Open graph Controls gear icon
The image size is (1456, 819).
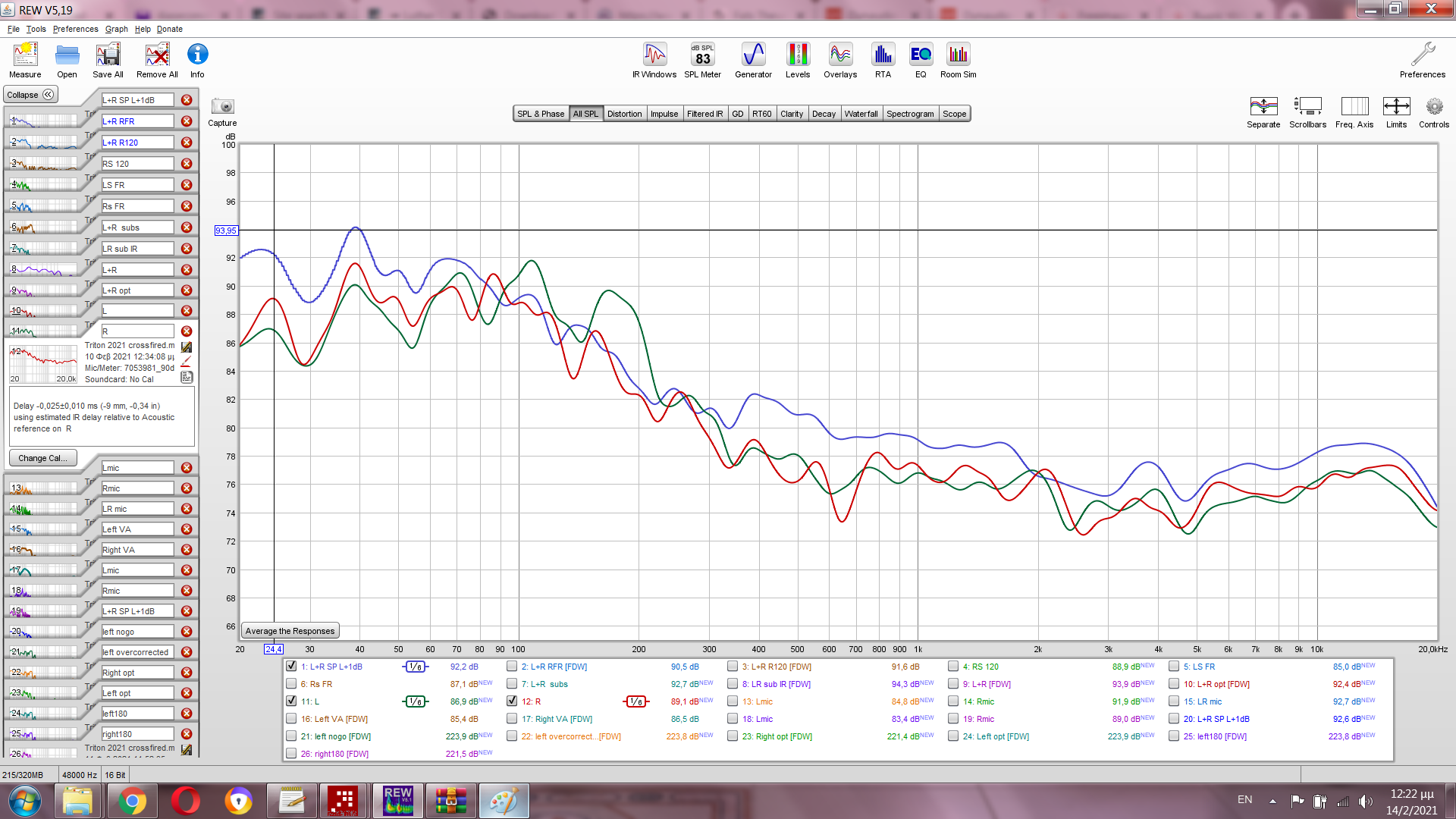pyautogui.click(x=1434, y=111)
